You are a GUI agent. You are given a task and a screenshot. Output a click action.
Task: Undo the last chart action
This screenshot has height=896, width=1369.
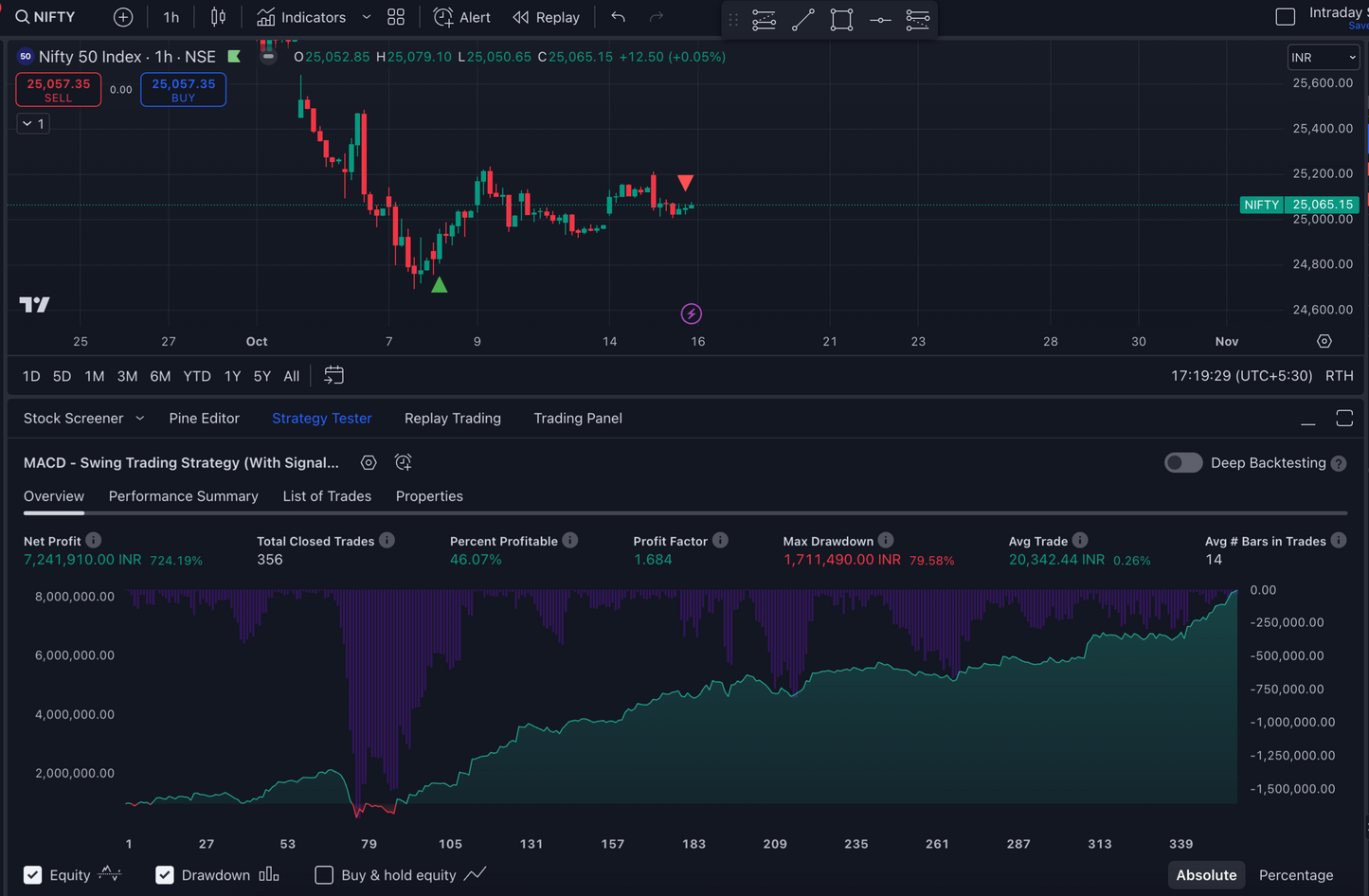coord(618,17)
